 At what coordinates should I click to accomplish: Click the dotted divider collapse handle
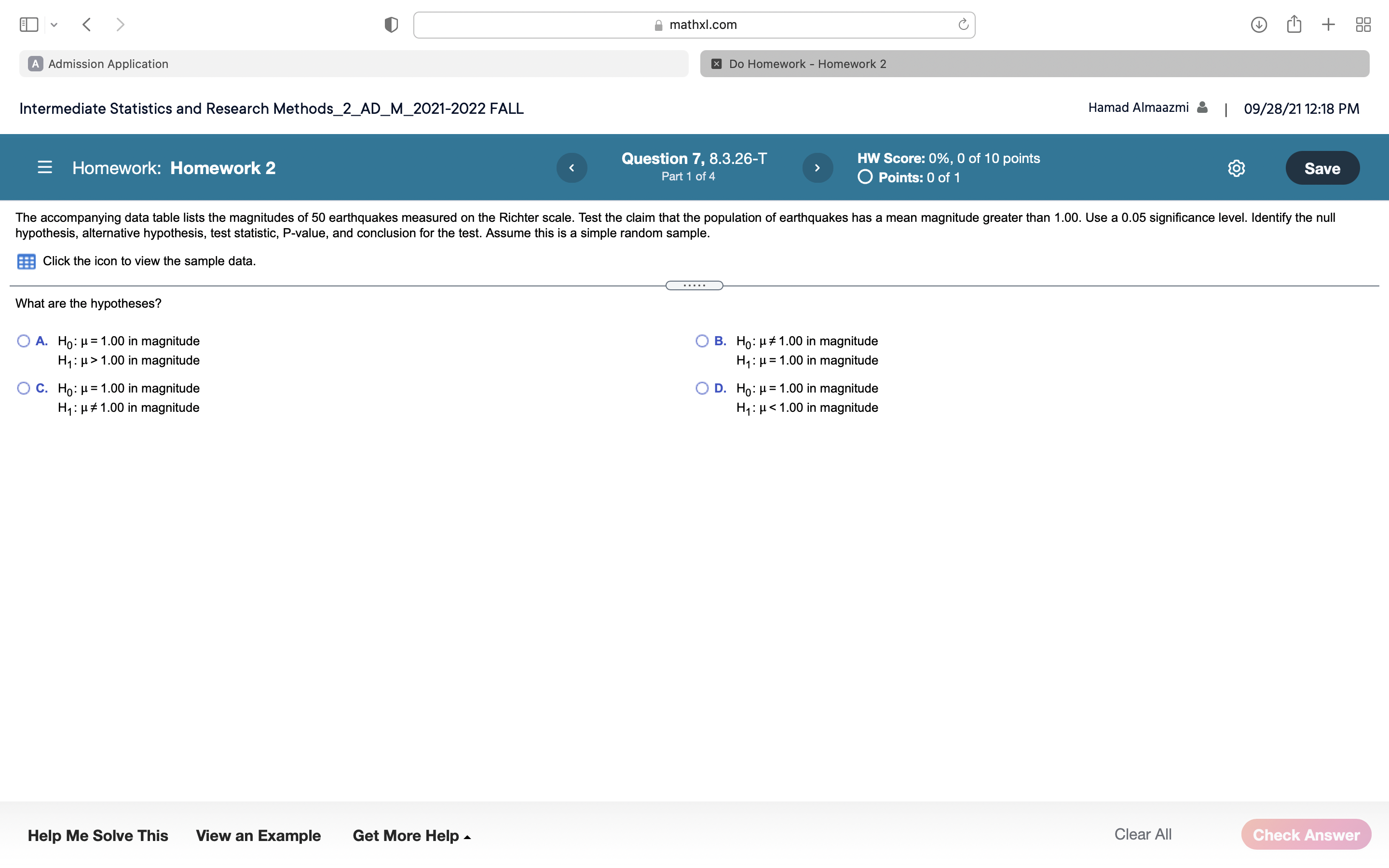[x=694, y=285]
